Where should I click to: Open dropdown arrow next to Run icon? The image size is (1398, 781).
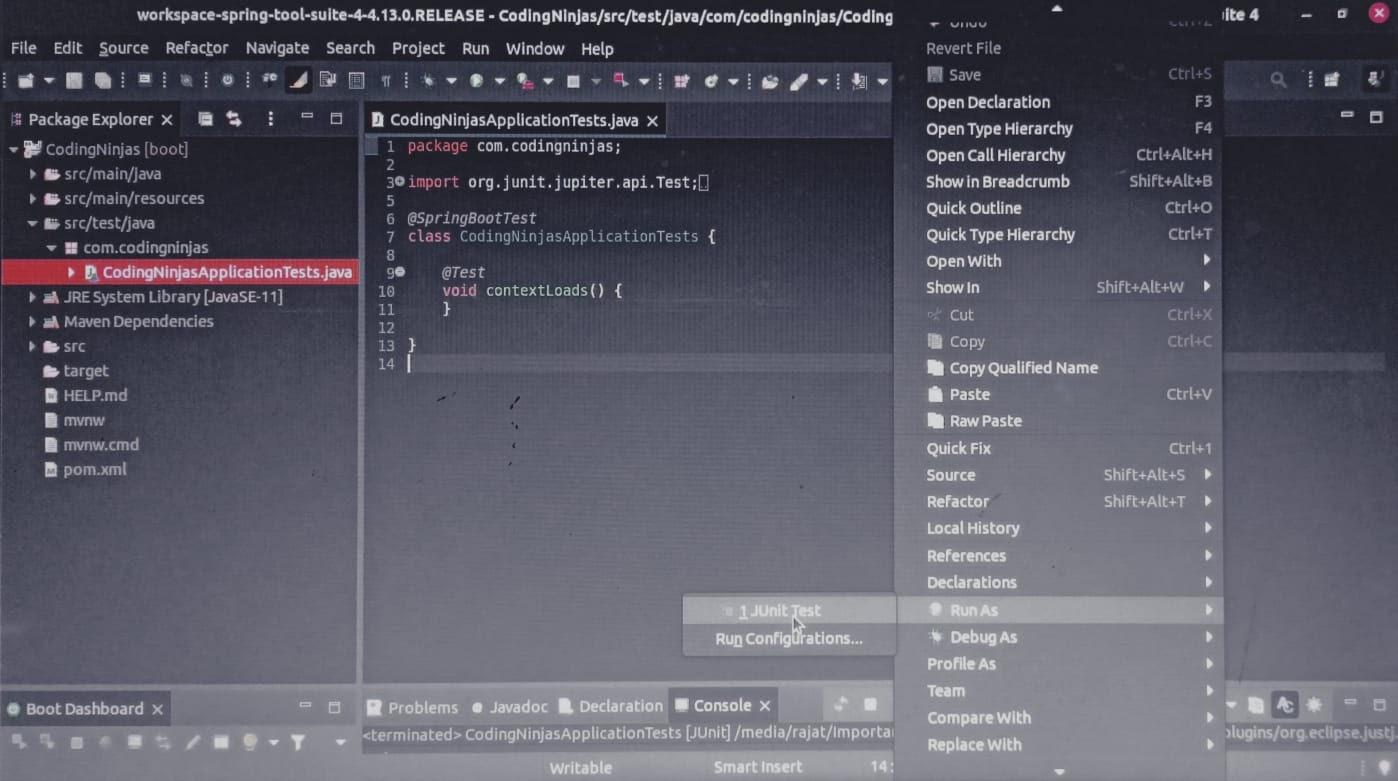click(500, 81)
